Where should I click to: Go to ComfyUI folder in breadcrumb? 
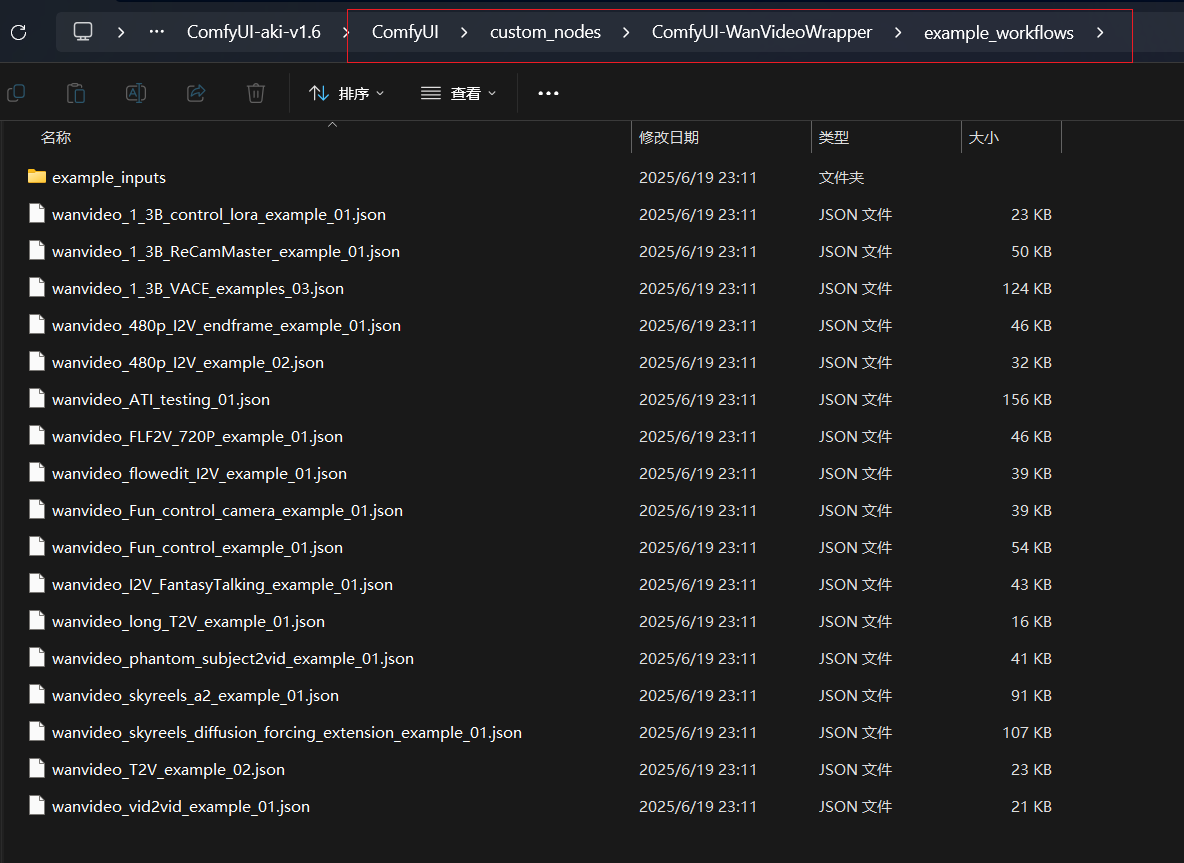pyautogui.click(x=405, y=32)
